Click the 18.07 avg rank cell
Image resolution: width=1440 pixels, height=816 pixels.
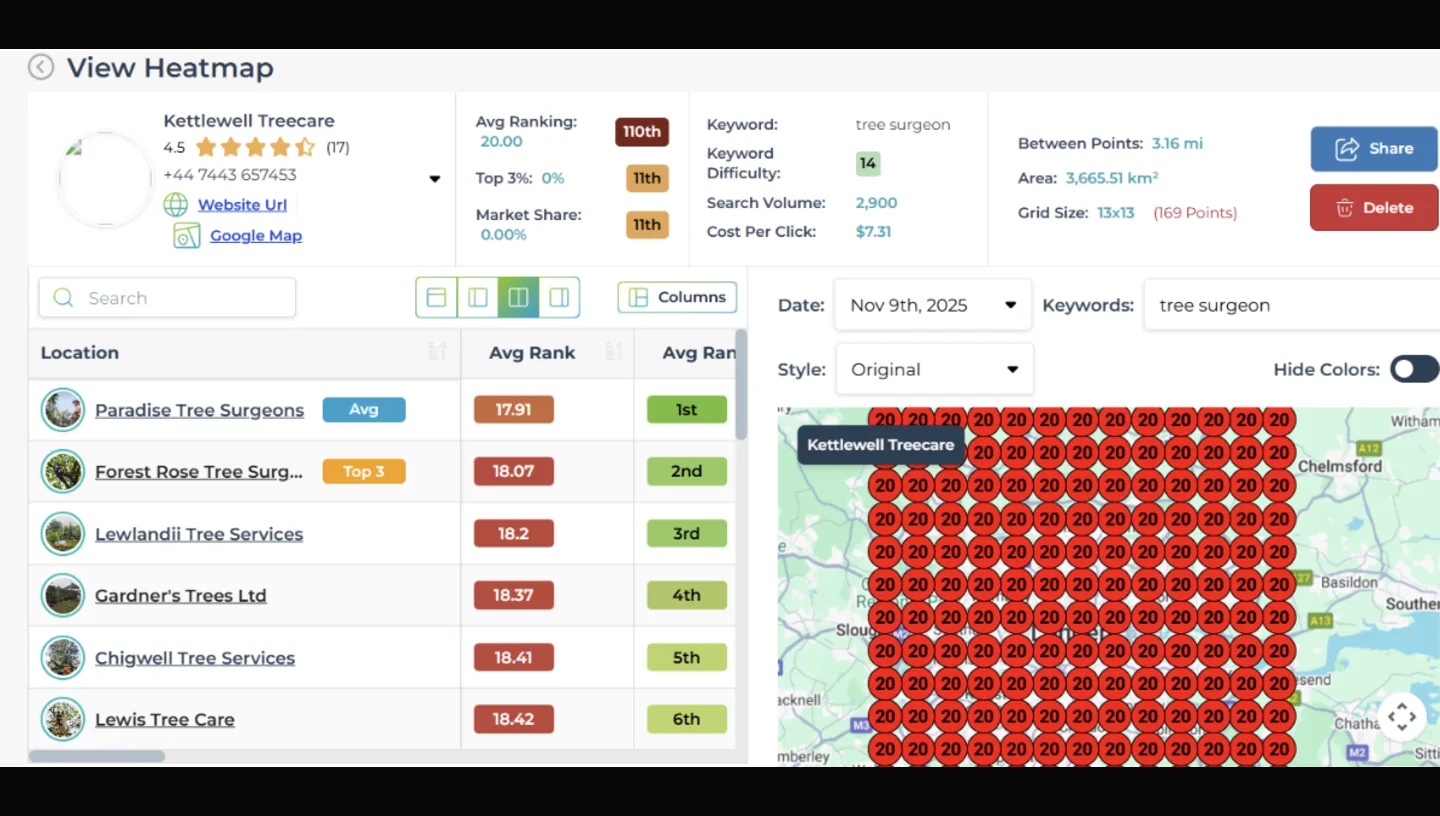click(513, 472)
